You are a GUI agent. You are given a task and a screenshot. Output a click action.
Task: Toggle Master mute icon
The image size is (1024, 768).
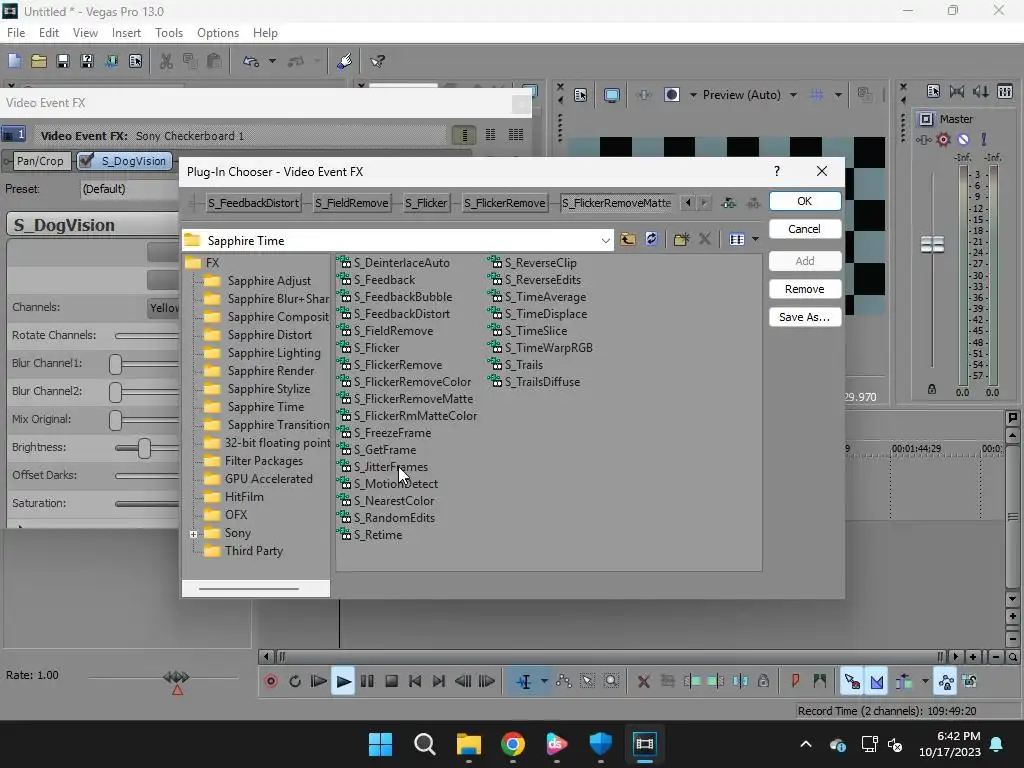coord(963,139)
